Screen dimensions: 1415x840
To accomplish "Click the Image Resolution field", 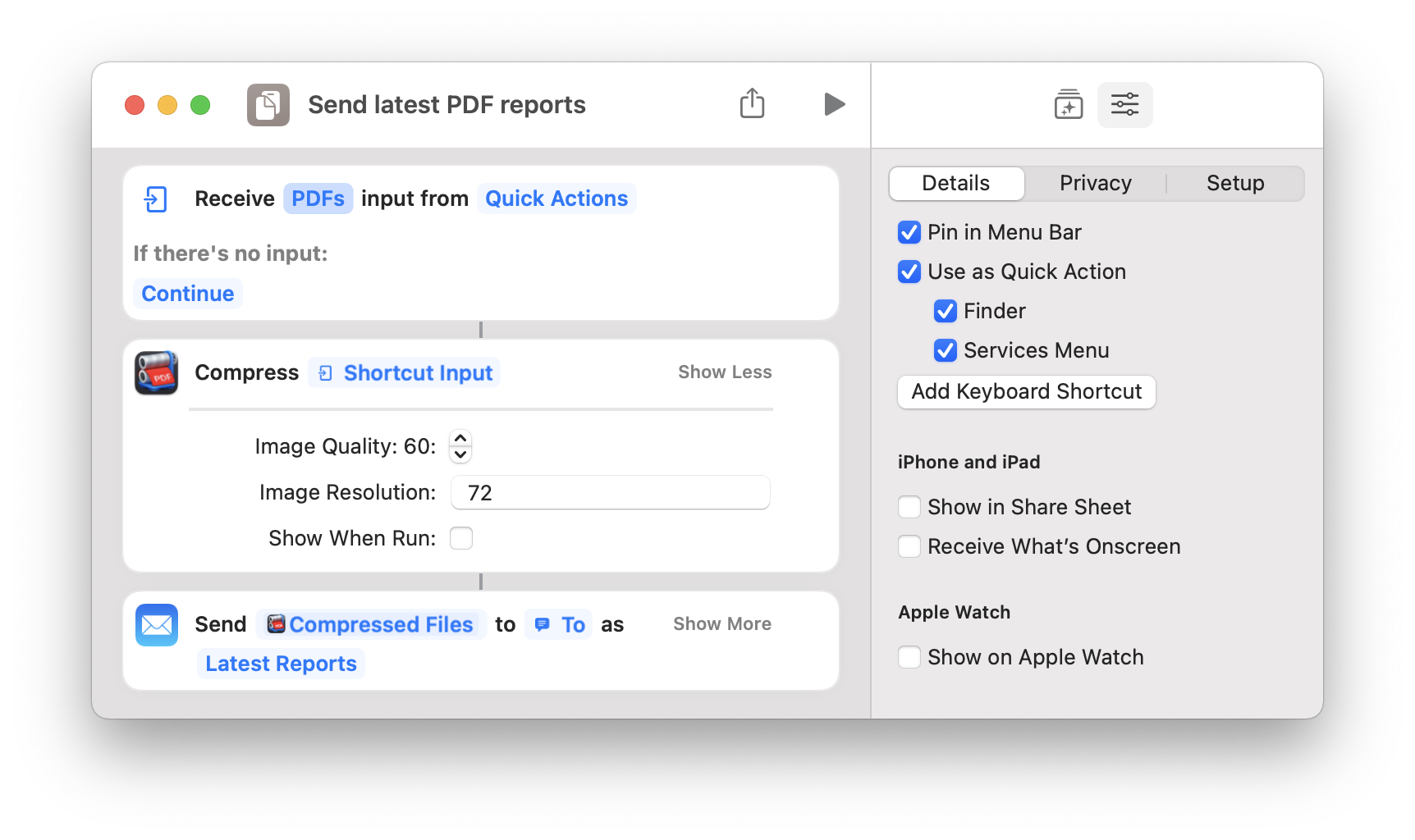I will (x=611, y=493).
